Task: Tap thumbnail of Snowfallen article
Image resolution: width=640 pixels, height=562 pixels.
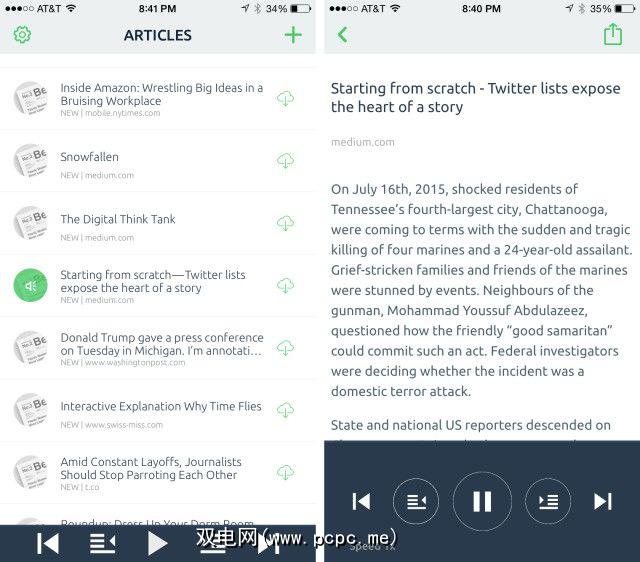Action: (x=31, y=160)
